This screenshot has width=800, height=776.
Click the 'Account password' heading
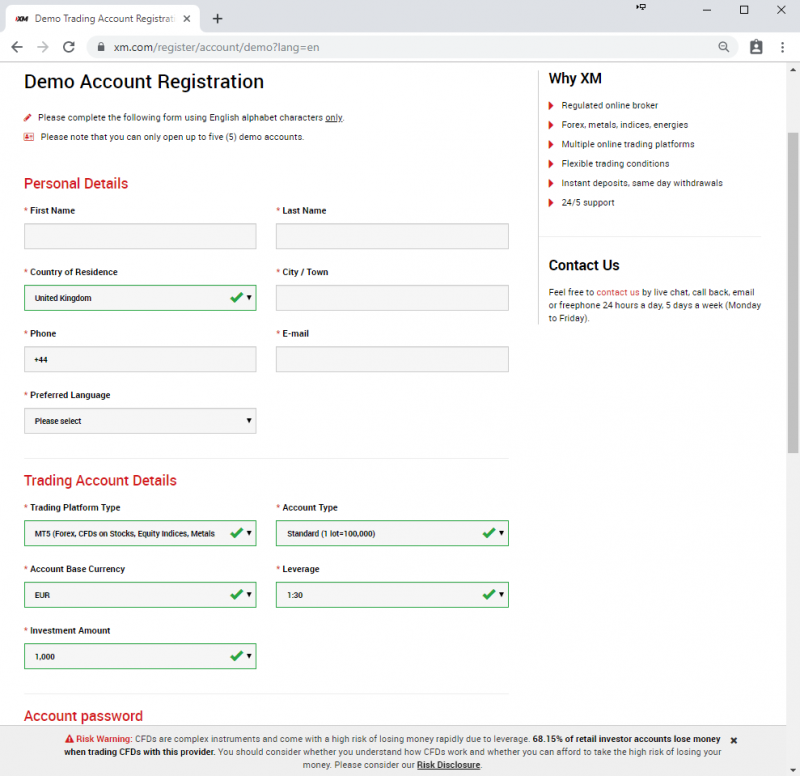(83, 716)
